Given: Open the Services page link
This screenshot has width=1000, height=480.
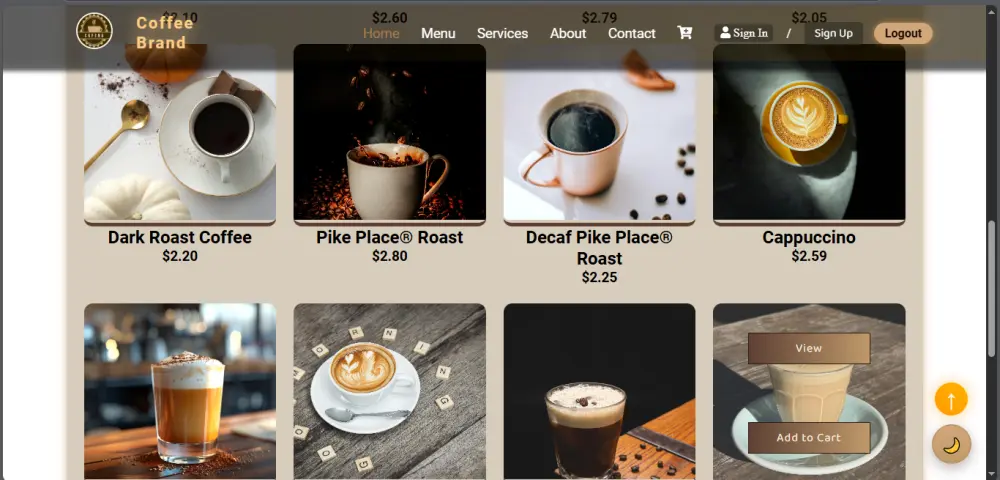Looking at the screenshot, I should [x=503, y=33].
